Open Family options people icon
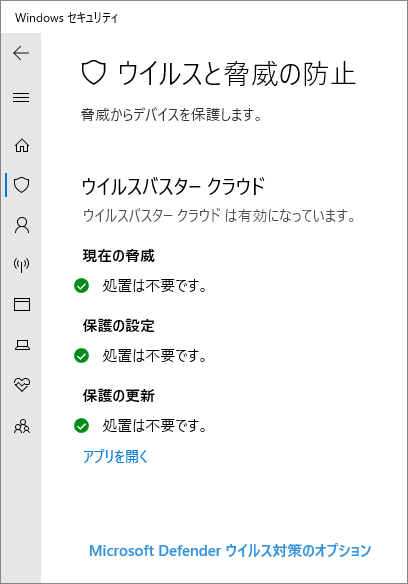The image size is (408, 584). (x=22, y=426)
